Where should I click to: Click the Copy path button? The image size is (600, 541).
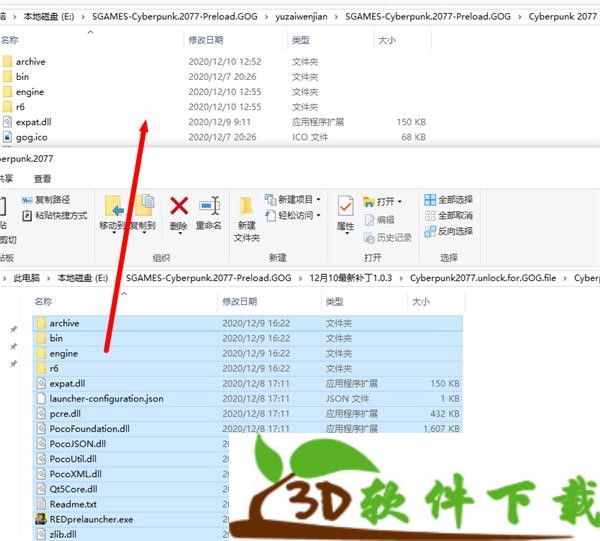click(46, 199)
